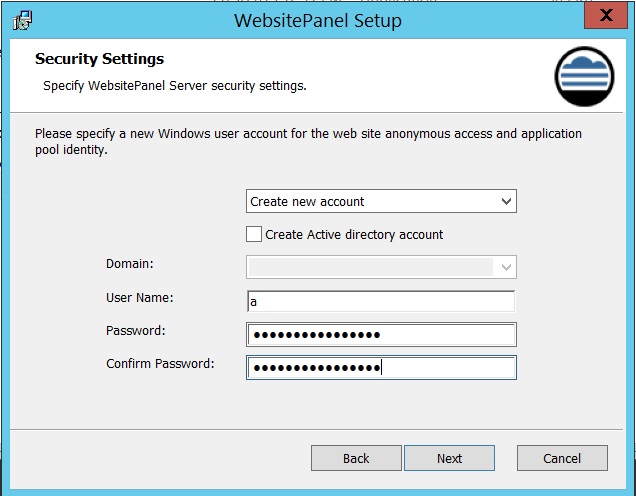
Task: Click the WebsitePanel installer icon in title bar
Action: coord(22,20)
